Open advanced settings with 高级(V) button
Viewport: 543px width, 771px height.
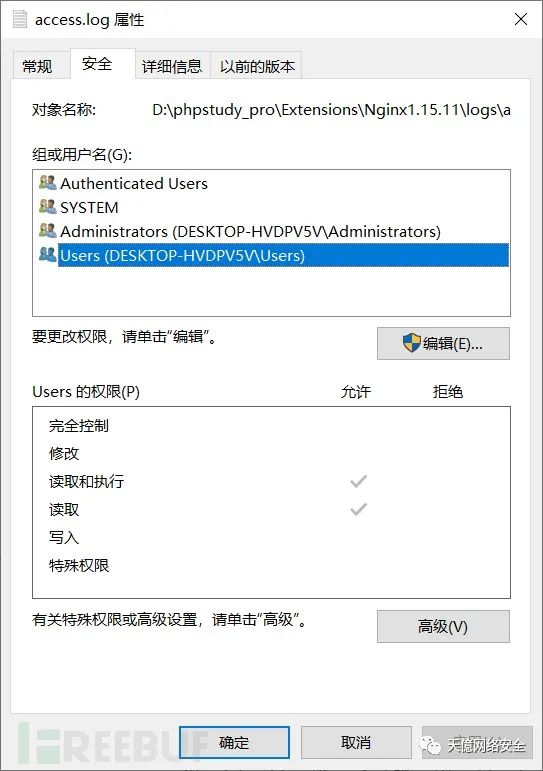coord(443,626)
